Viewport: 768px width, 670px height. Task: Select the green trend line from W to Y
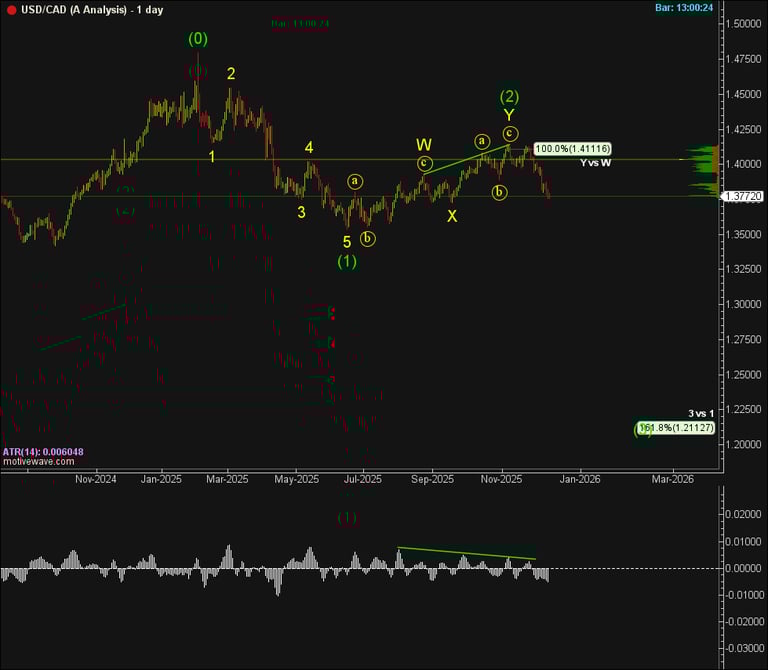[466, 160]
